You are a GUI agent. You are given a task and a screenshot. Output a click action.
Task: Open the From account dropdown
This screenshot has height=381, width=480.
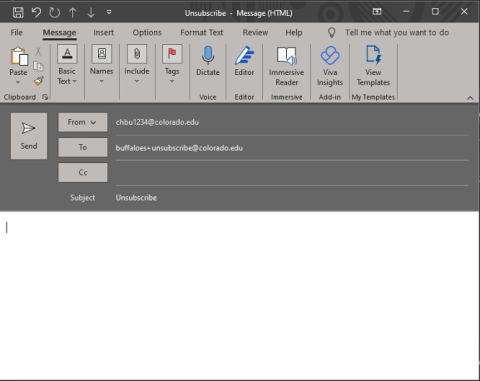pyautogui.click(x=83, y=122)
